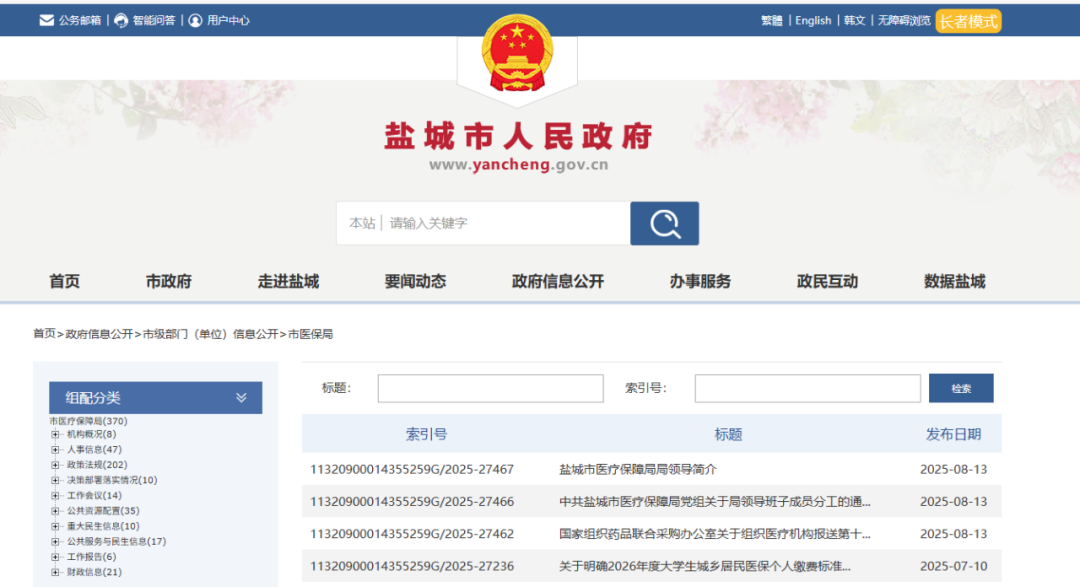Click 智能问答 text link
The width and height of the screenshot is (1080, 587).
(x=154, y=21)
